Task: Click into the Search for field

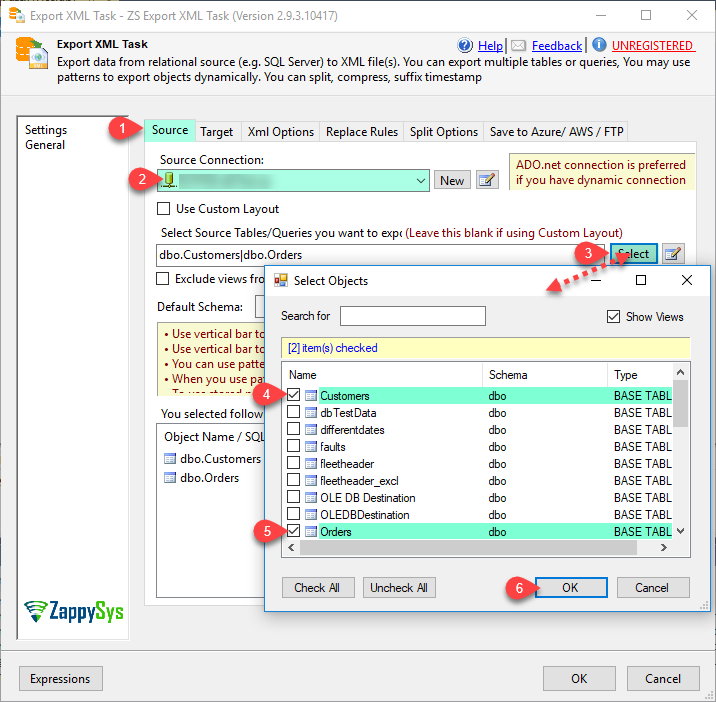Action: point(413,316)
